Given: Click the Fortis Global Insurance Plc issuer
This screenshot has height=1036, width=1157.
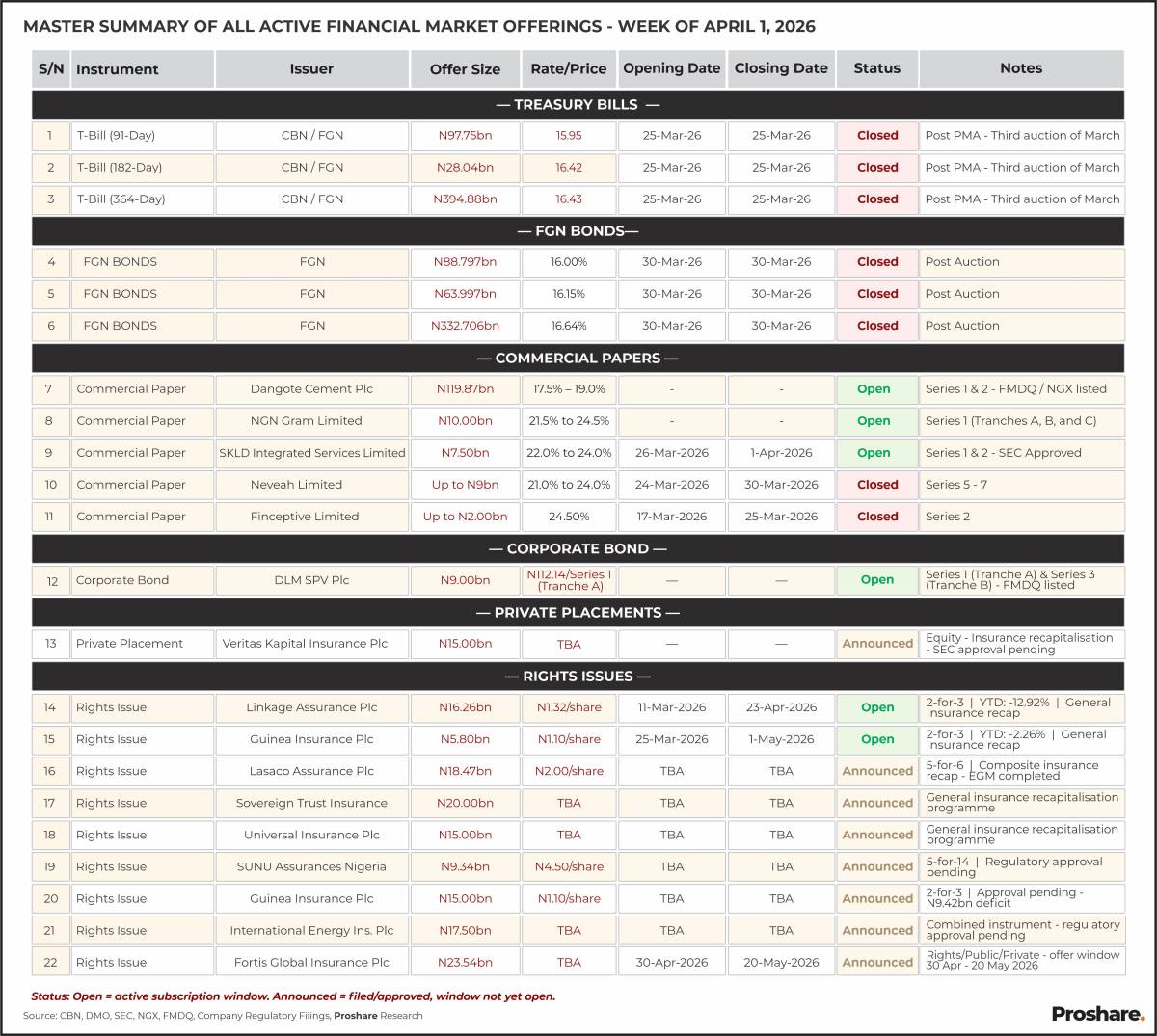Looking at the screenshot, I should click(312, 962).
